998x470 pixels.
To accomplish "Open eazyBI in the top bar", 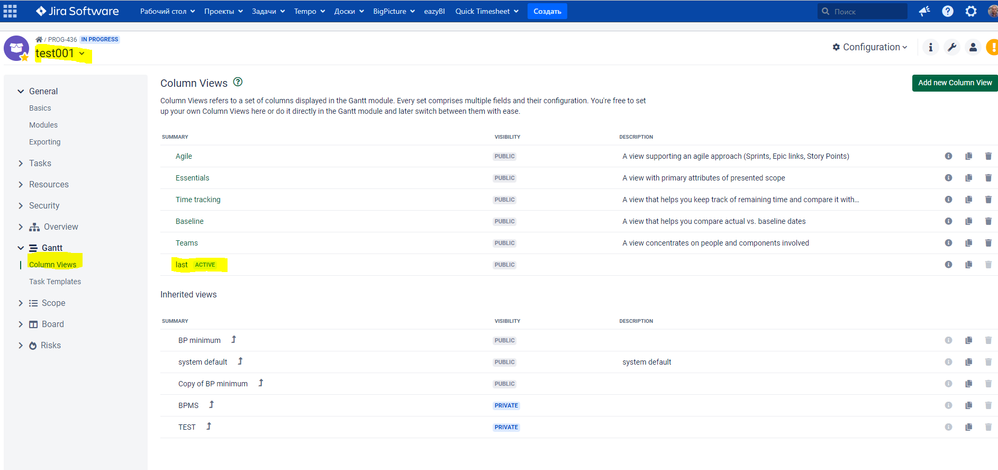I will [x=436, y=11].
